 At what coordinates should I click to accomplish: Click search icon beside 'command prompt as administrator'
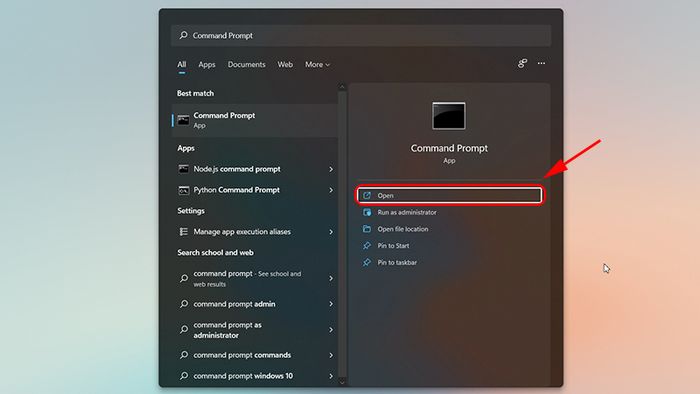[x=183, y=330]
